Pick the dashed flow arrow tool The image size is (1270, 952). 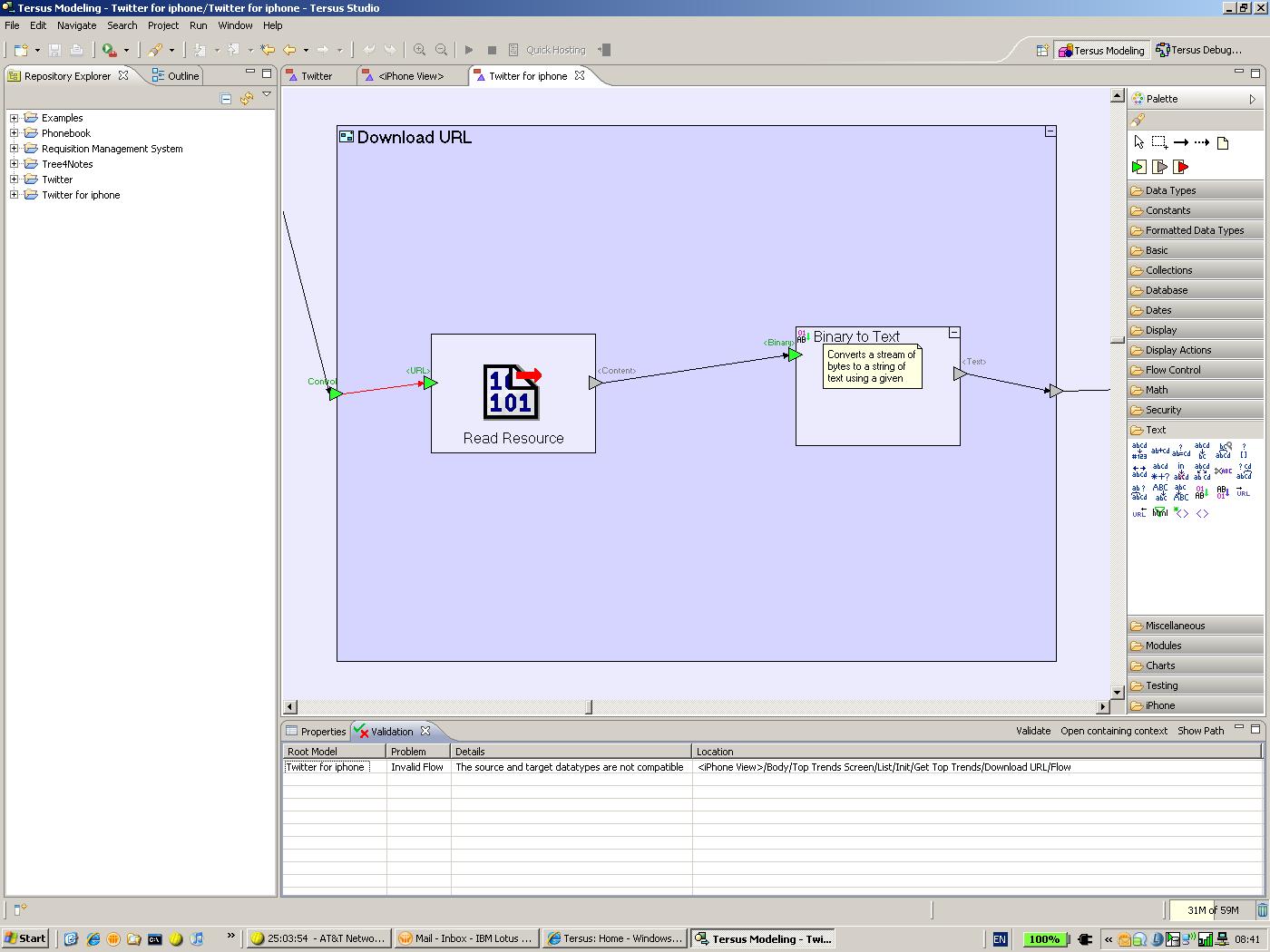(x=1202, y=142)
